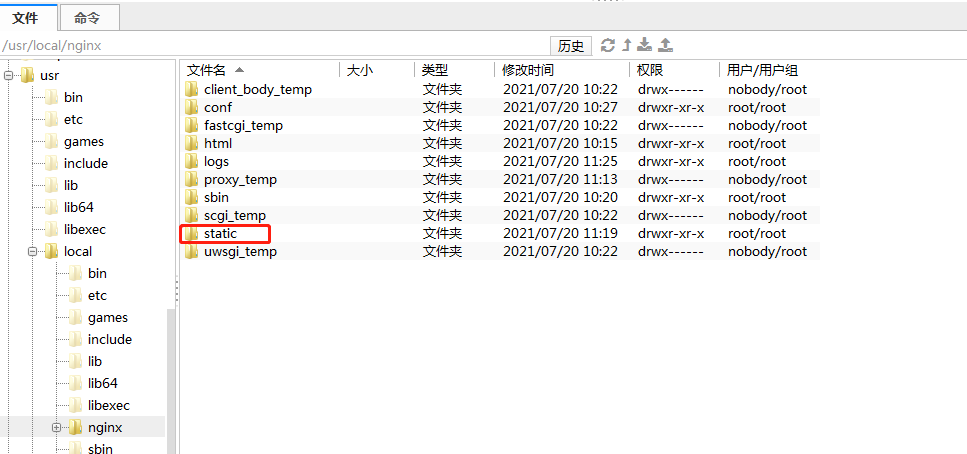Viewport: 967px width, 454px height.
Task: Select the lib64 folder under local
Action: click(102, 384)
